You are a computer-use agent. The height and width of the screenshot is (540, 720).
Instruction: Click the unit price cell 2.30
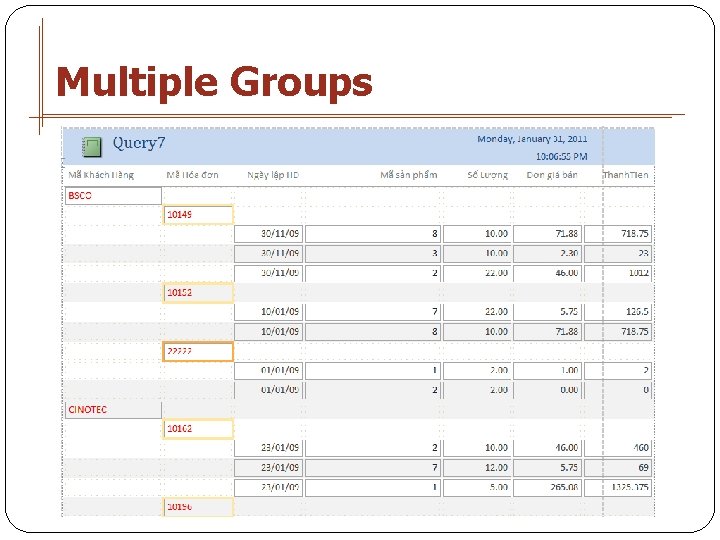click(x=547, y=253)
